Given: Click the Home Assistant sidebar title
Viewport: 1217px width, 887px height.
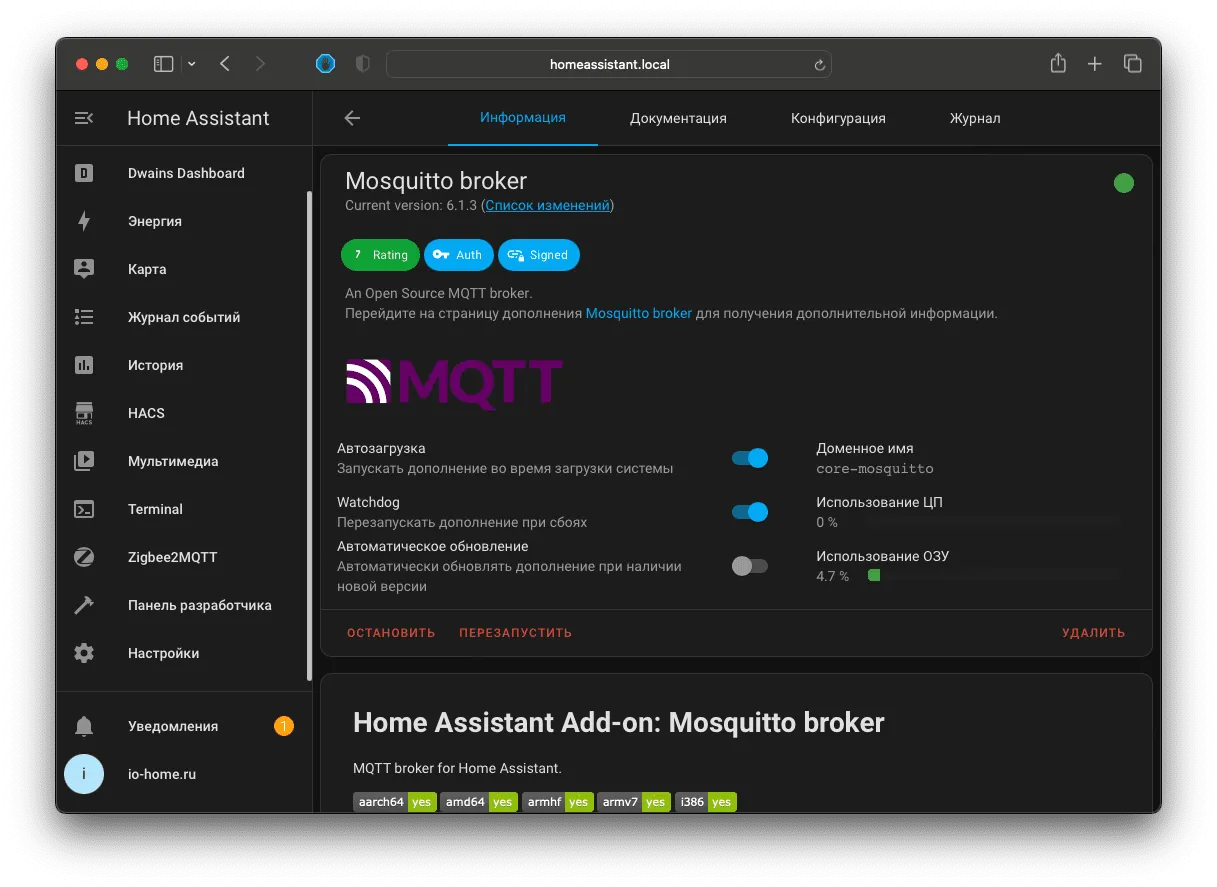Looking at the screenshot, I should pos(198,118).
